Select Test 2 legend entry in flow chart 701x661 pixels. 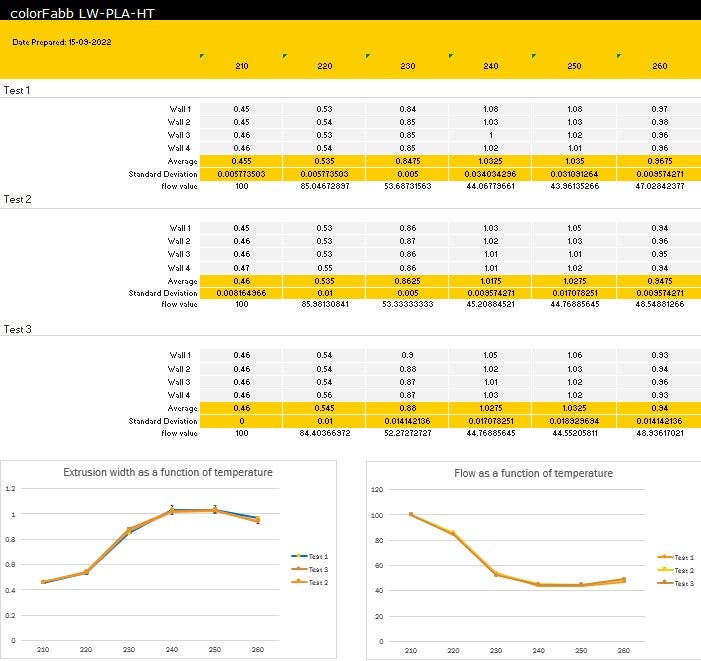pyautogui.click(x=676, y=570)
